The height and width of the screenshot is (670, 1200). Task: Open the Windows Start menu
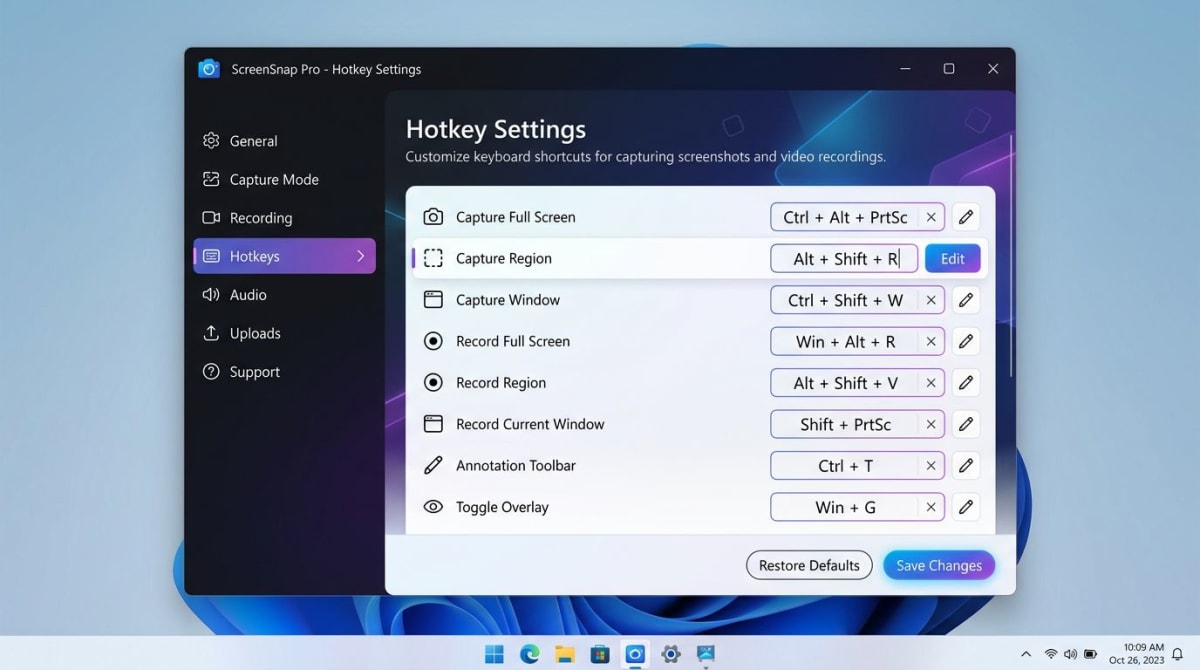tap(494, 654)
